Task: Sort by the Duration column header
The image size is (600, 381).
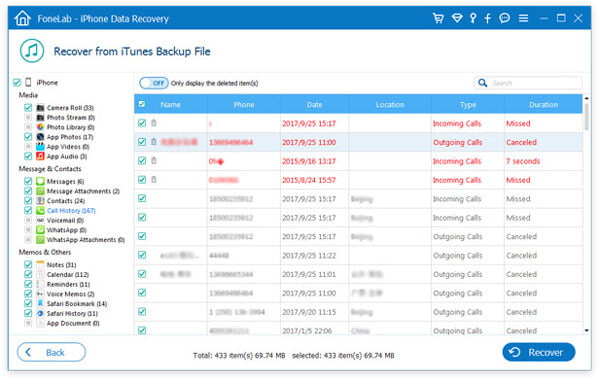Action: (543, 104)
